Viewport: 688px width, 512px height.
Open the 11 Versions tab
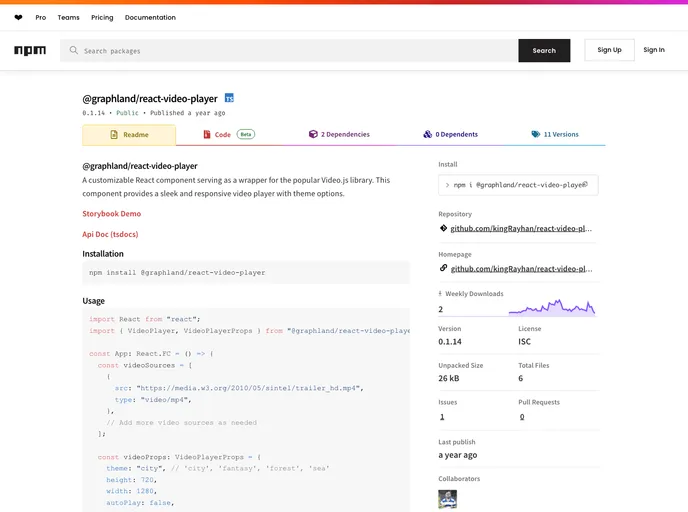tap(555, 134)
